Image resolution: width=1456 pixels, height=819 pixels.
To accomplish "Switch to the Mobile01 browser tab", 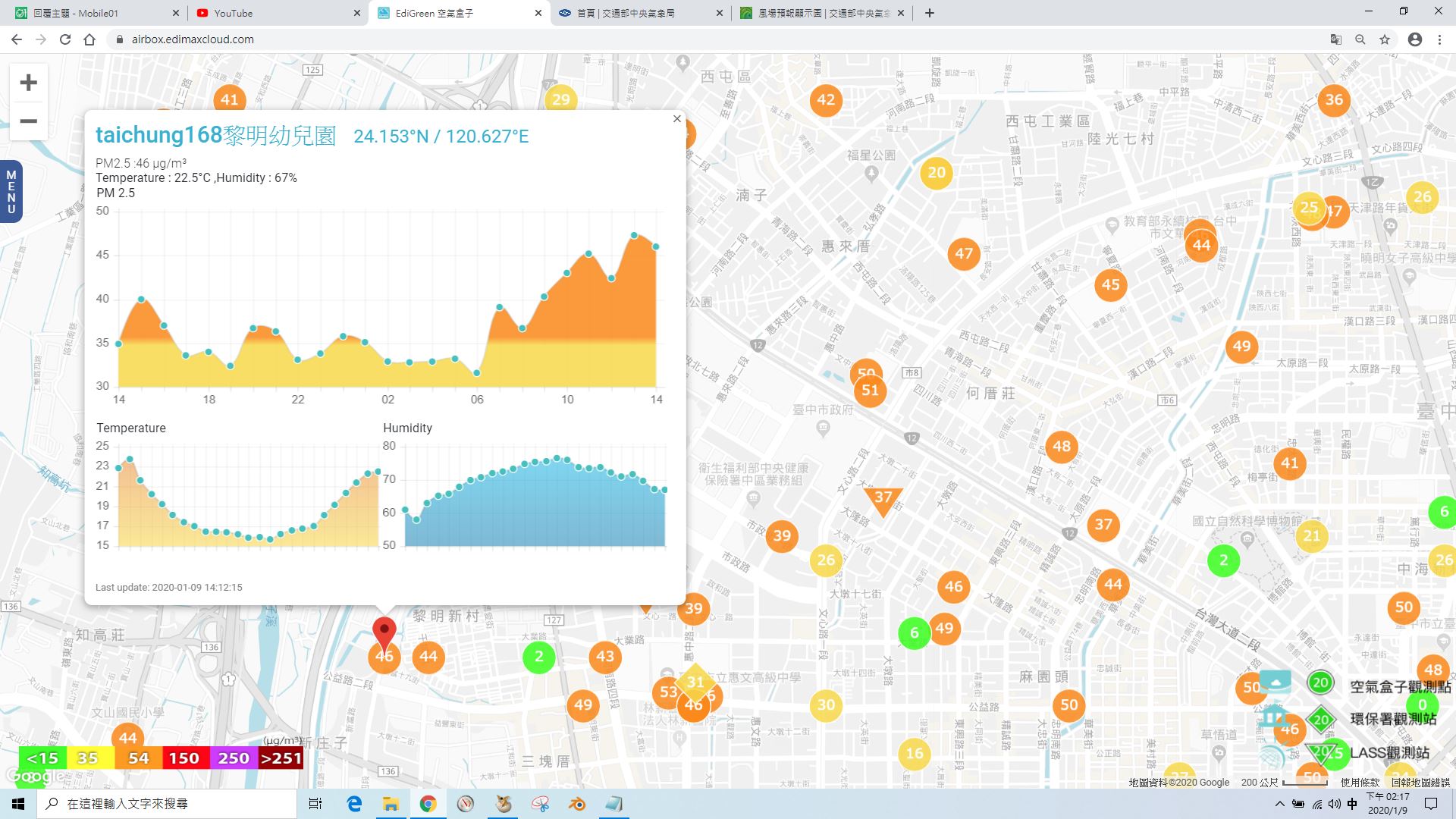I will coord(95,13).
